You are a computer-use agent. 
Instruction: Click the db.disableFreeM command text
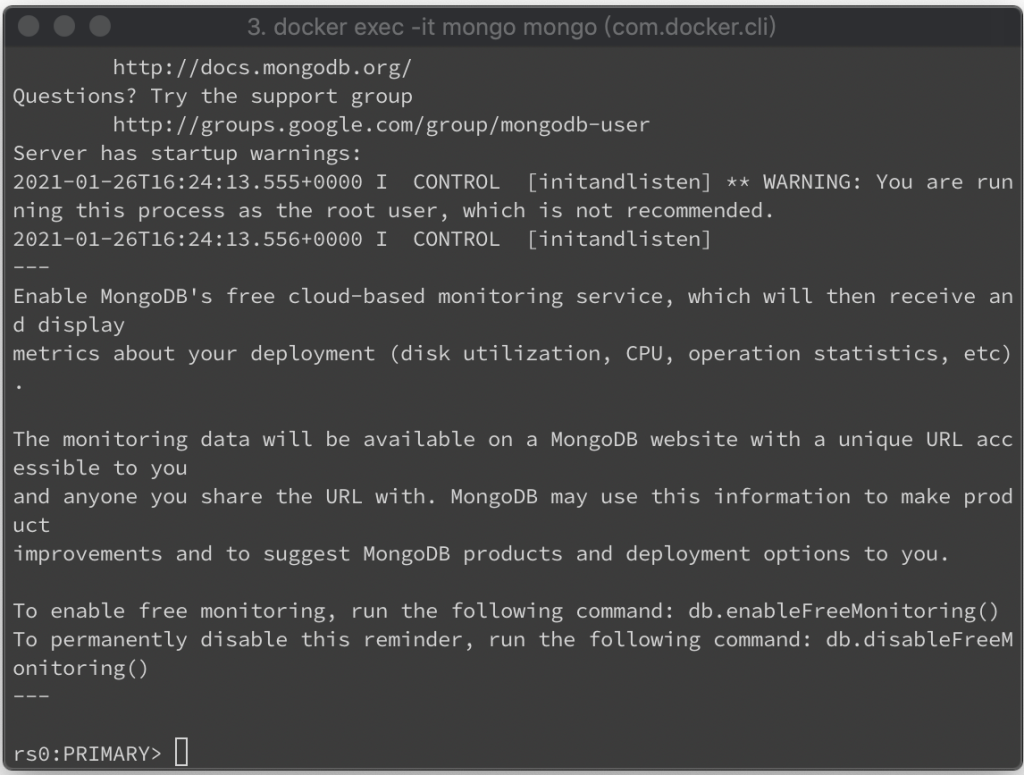(x=919, y=639)
